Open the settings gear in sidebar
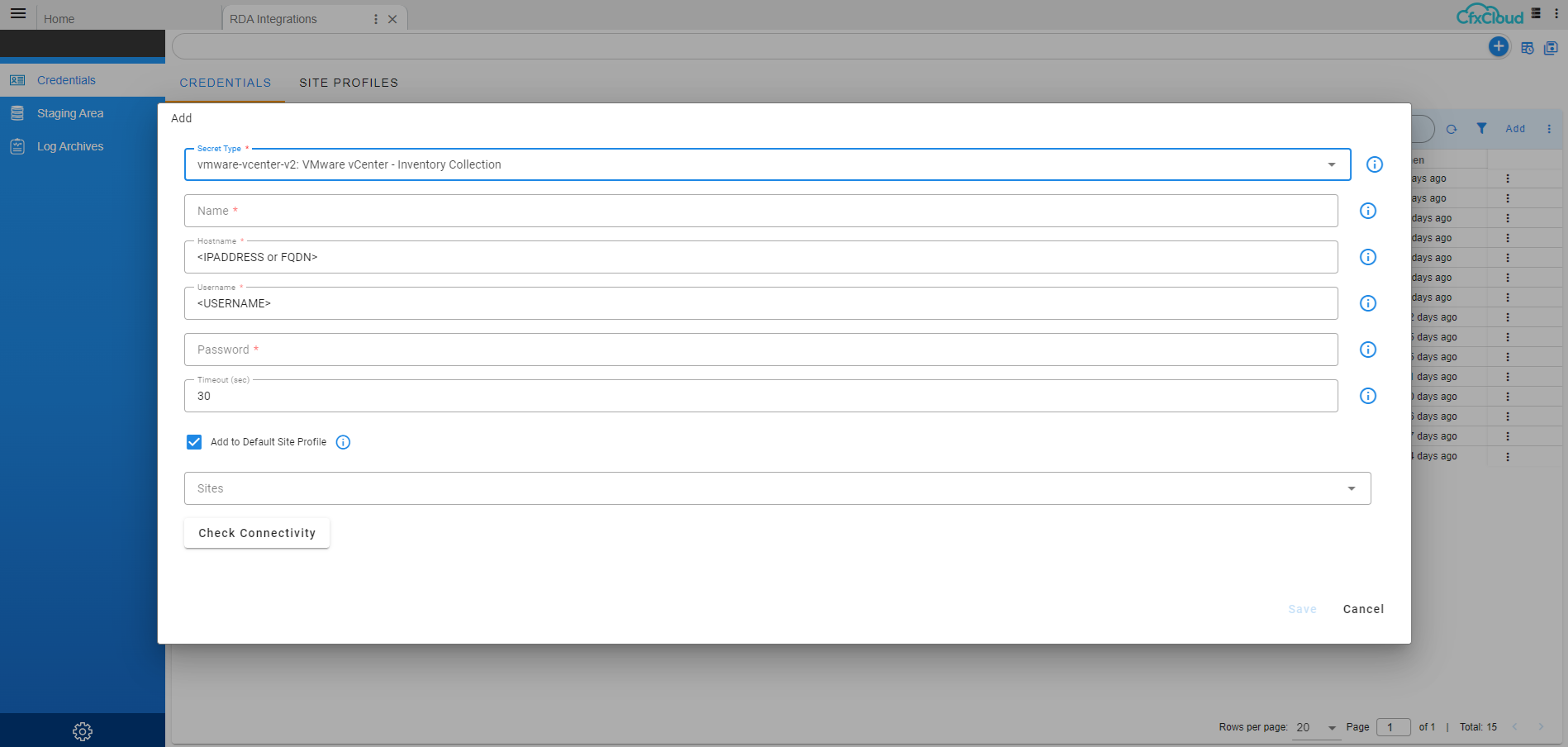The image size is (1568, 747). [83, 731]
